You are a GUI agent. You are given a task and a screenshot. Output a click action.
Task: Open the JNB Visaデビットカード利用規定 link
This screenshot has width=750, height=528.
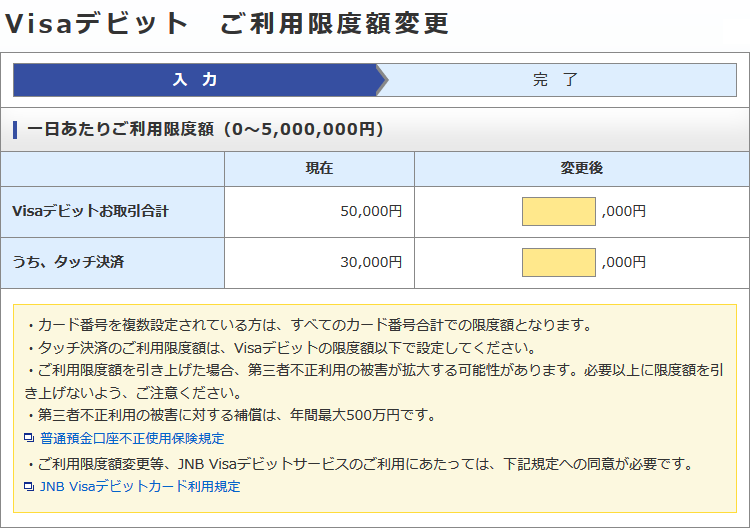click(139, 486)
